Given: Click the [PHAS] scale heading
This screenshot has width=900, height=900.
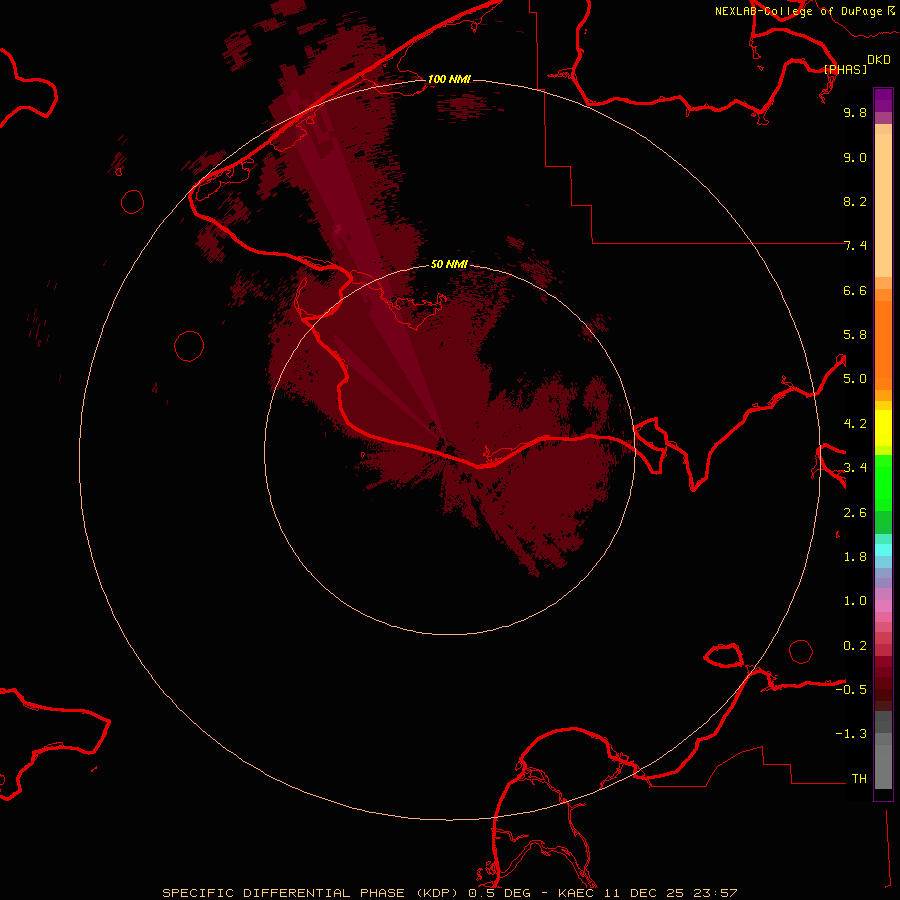Looking at the screenshot, I should (x=845, y=69).
